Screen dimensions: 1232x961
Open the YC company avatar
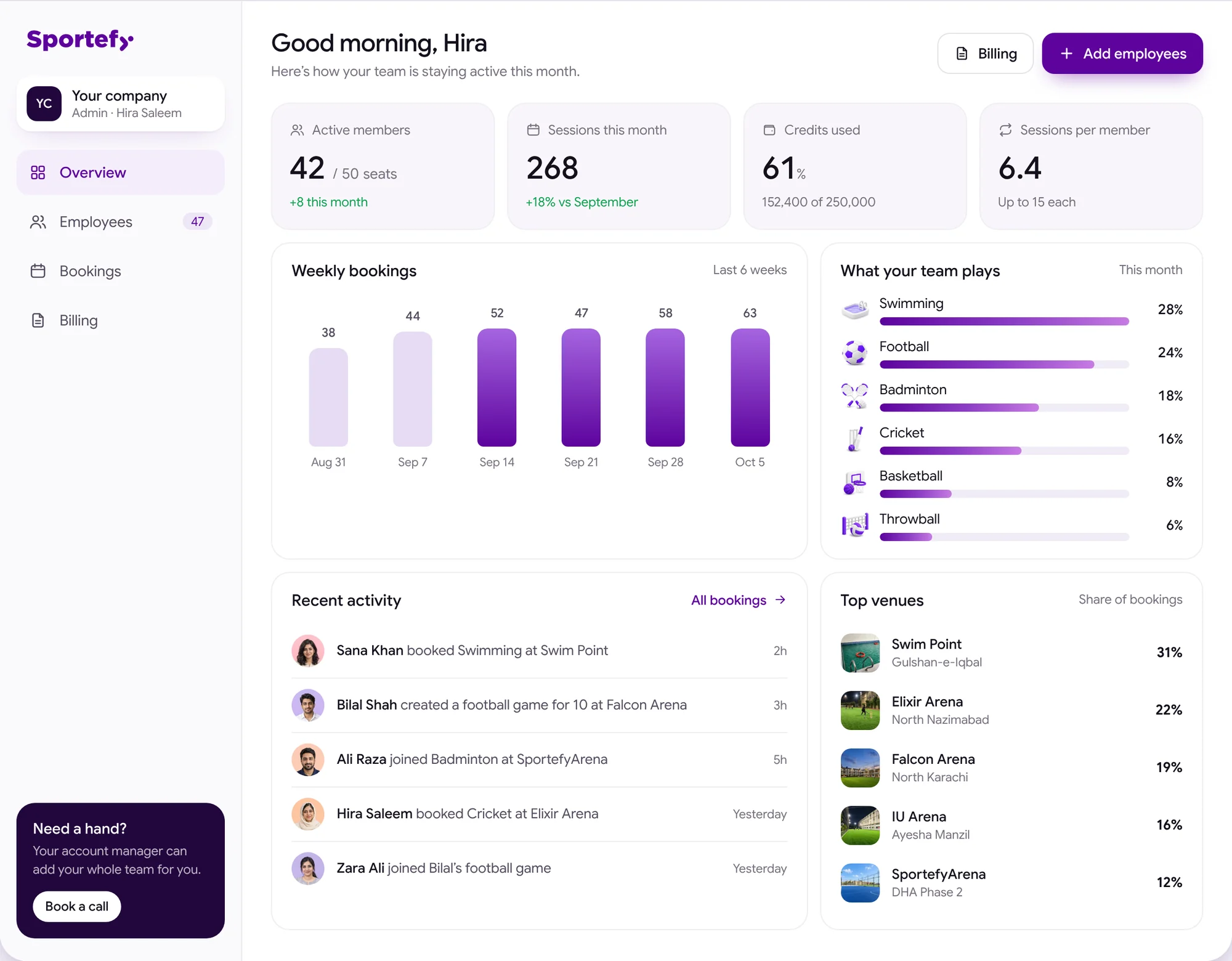[x=44, y=103]
